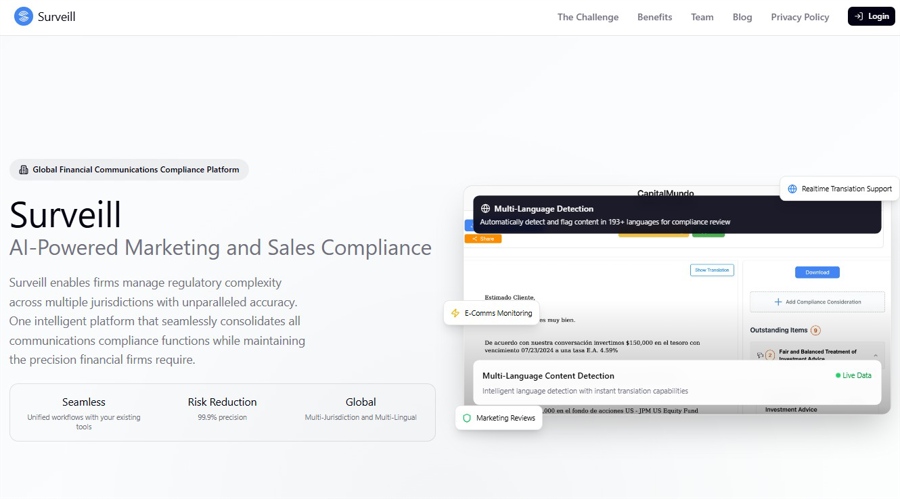Image resolution: width=900 pixels, height=499 pixels.
Task: Click the Outstanding Items count badge
Action: pos(815,330)
